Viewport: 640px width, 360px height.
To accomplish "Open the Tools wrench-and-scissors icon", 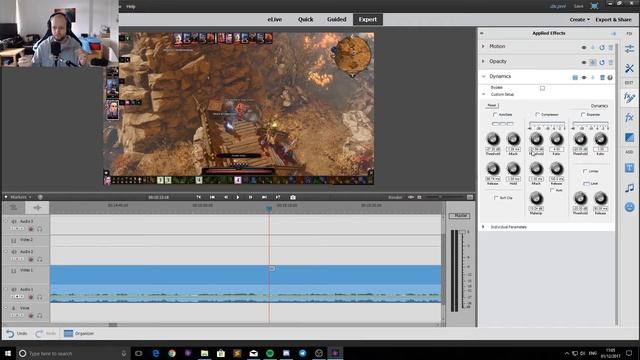I will pos(629,68).
